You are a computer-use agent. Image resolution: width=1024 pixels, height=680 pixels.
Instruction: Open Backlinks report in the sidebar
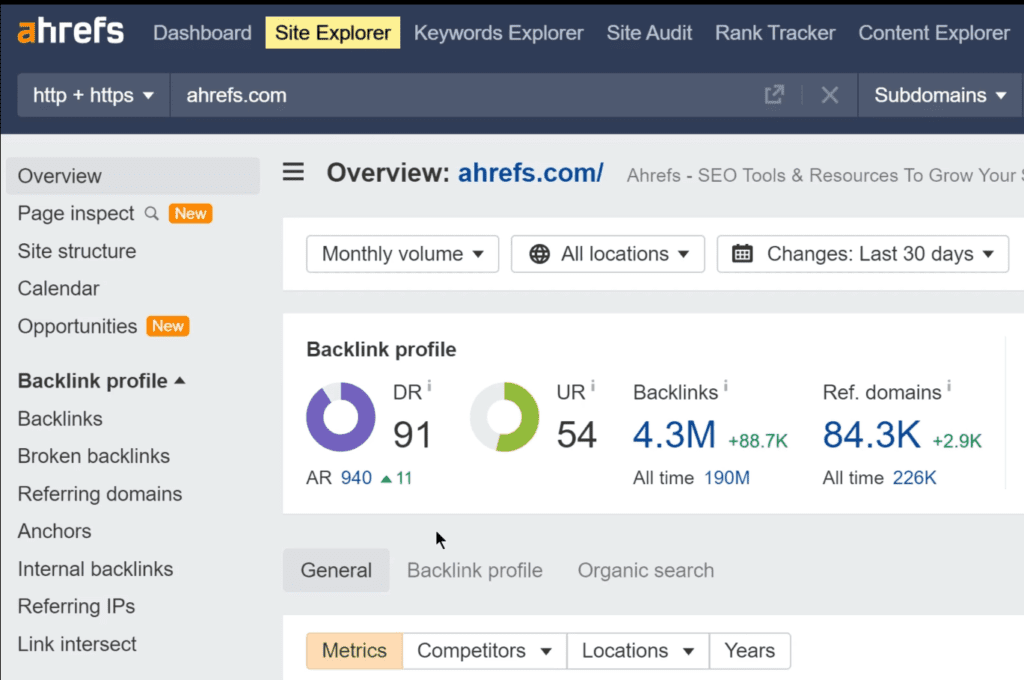click(x=60, y=419)
